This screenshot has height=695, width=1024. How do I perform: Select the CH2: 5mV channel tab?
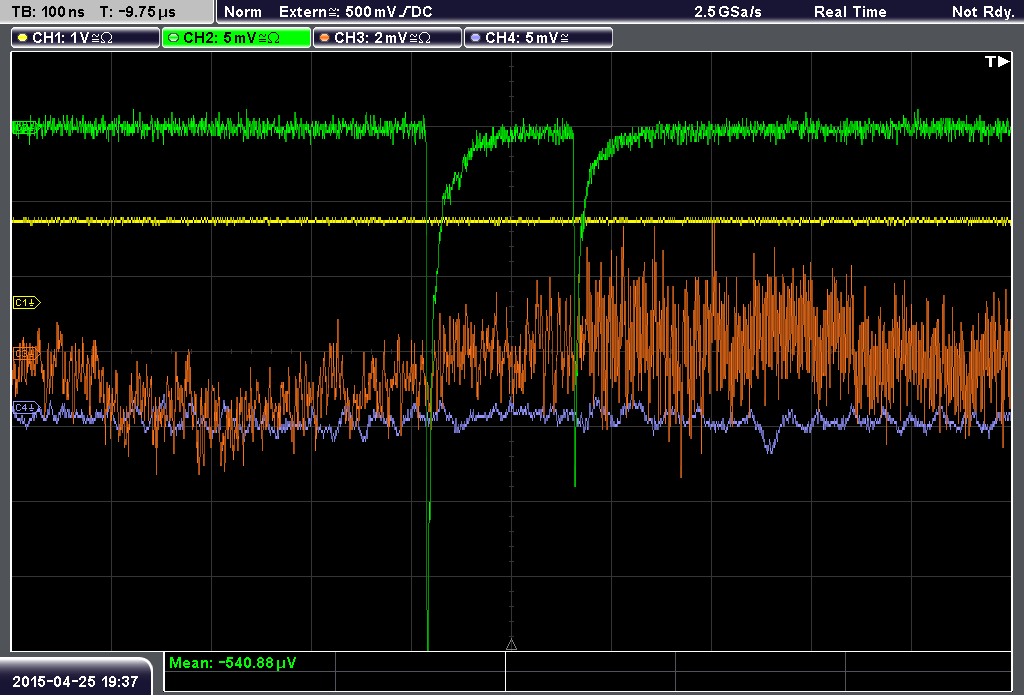(x=236, y=38)
